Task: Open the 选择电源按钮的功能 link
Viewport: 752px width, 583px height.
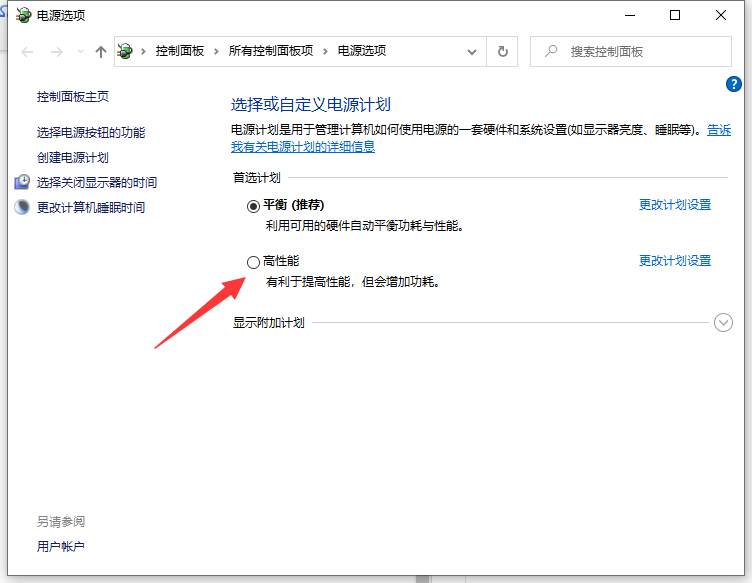Action: pos(90,132)
